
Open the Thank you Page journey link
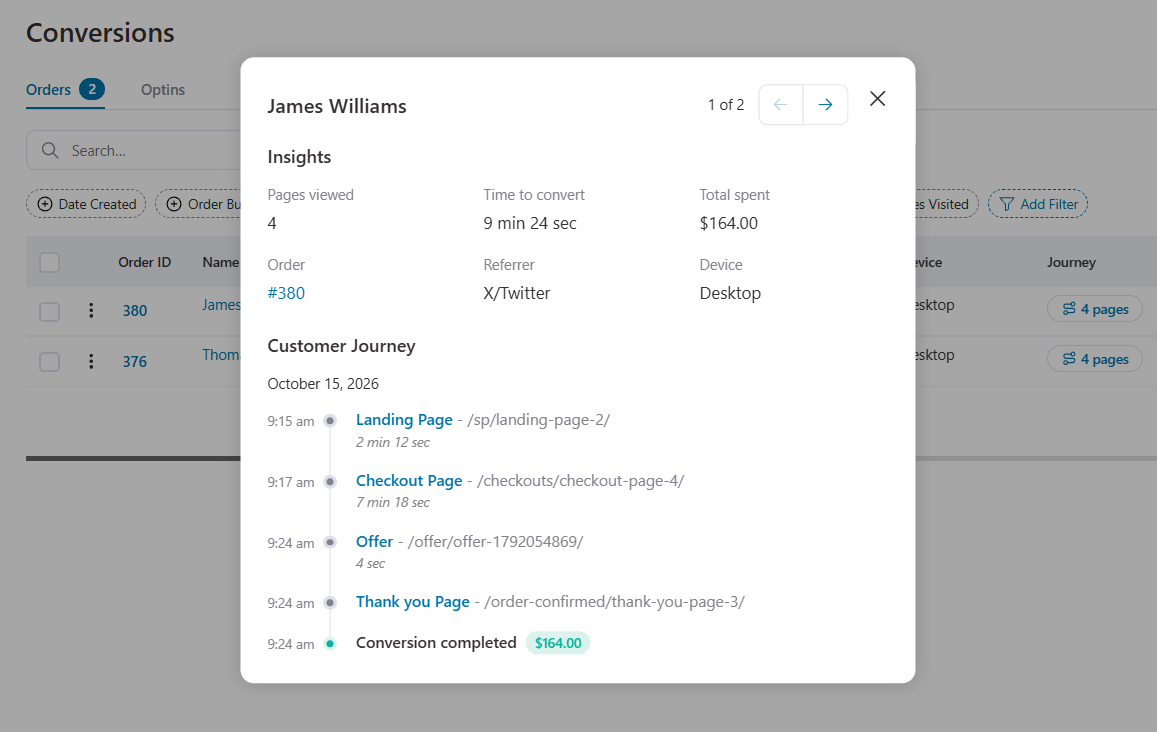point(412,602)
